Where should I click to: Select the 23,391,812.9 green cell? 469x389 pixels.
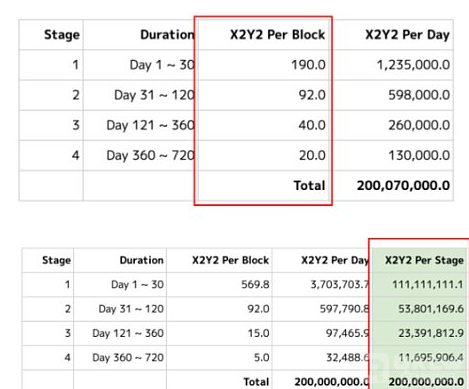point(419,333)
